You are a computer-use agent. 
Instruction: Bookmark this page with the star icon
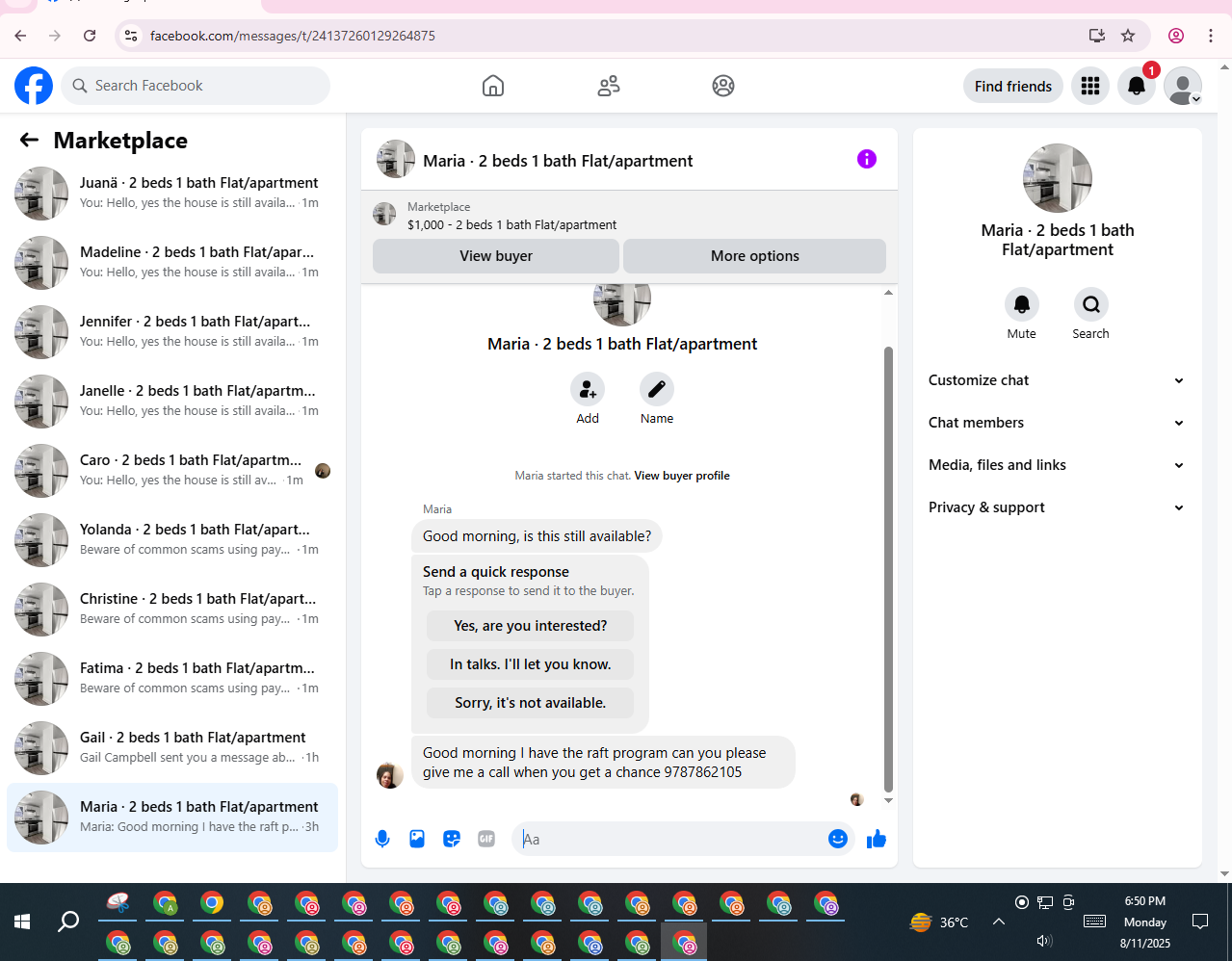point(1128,36)
